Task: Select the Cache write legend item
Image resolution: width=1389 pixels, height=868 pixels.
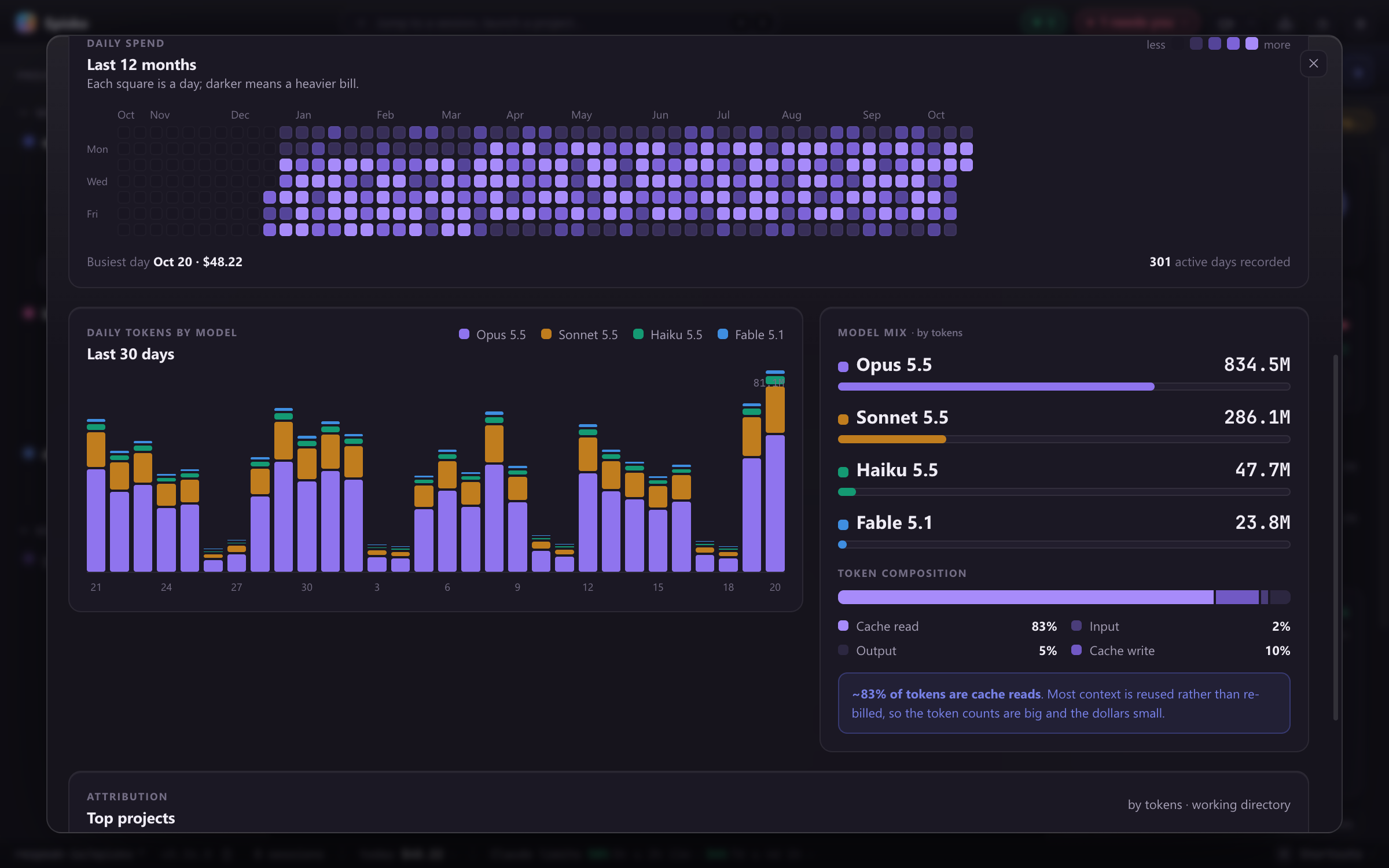Action: pos(1181,650)
